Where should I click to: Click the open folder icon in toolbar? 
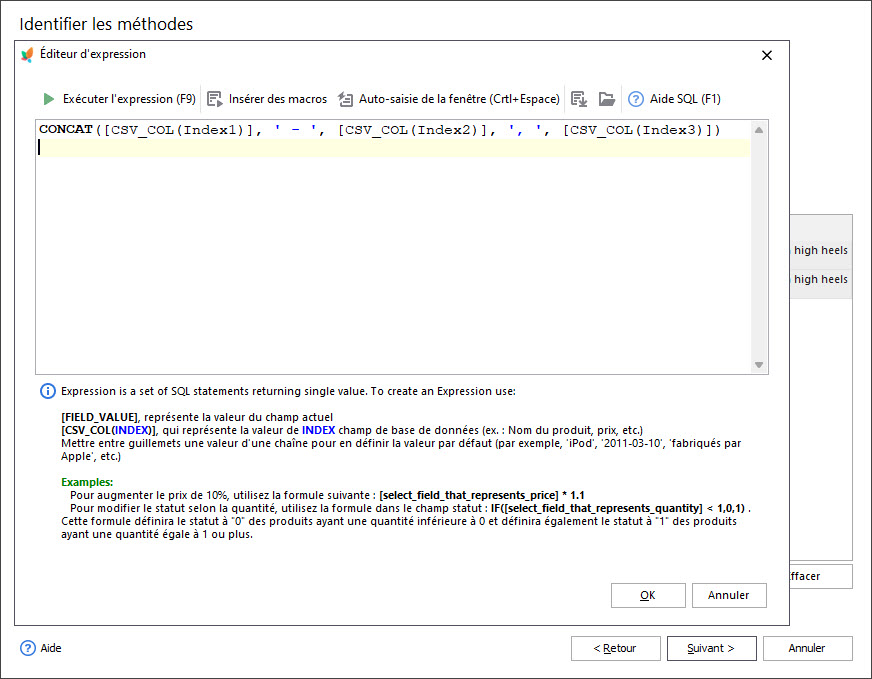click(x=606, y=99)
